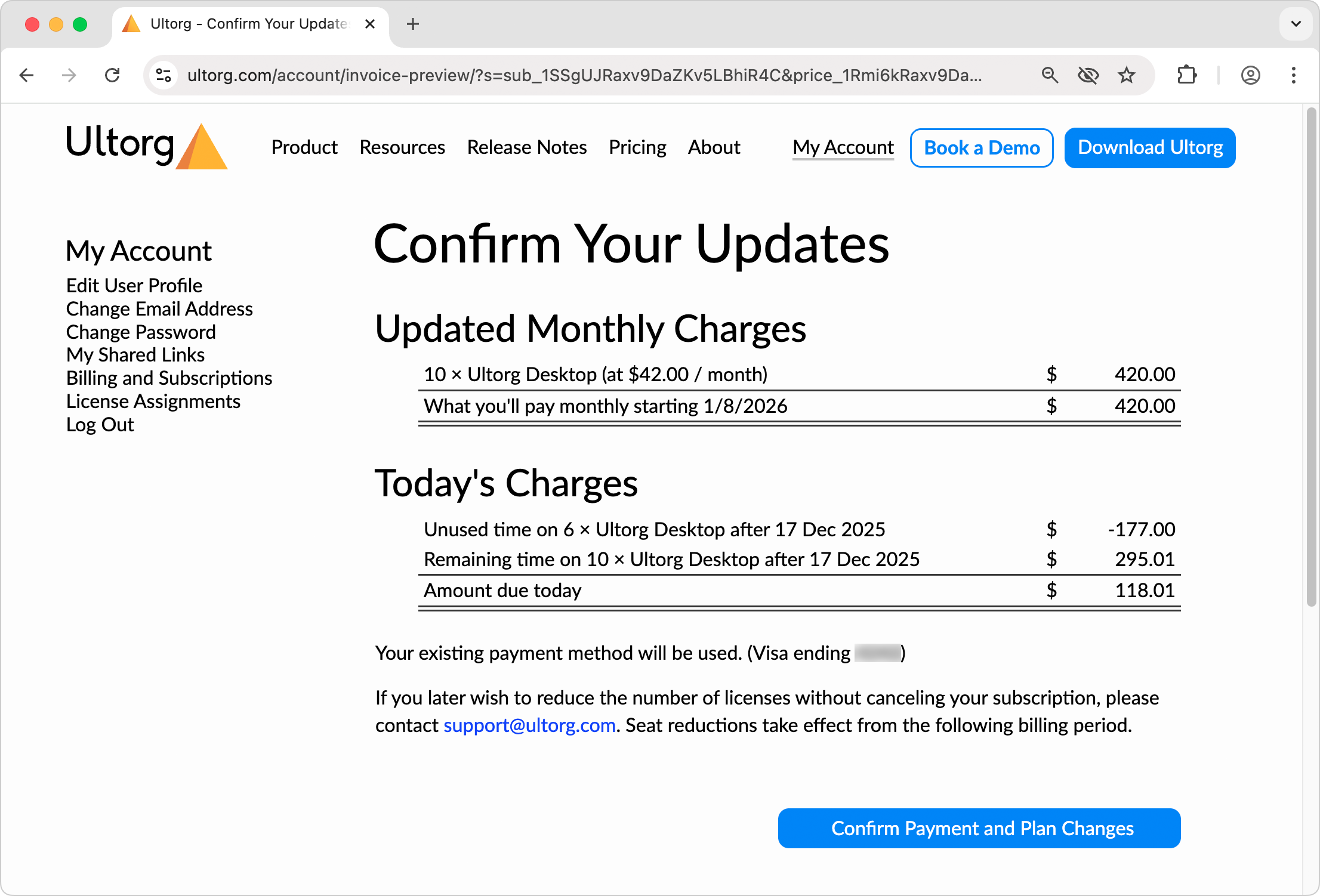This screenshot has width=1320, height=896.
Task: Open site information via the tune icon
Action: point(162,75)
